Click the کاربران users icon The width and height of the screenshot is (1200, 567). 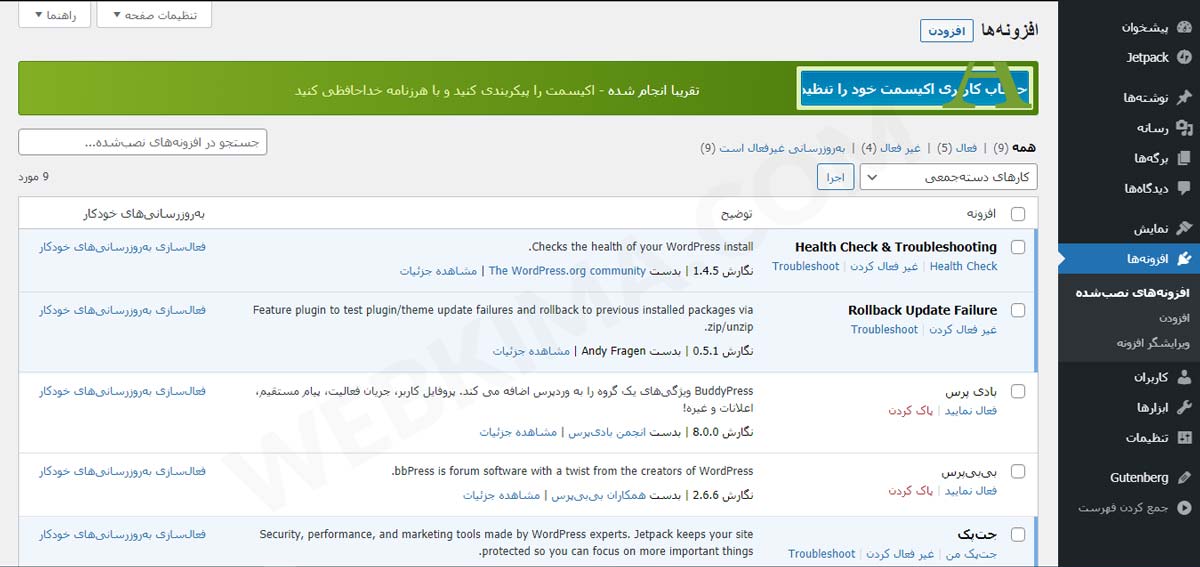pyautogui.click(x=1184, y=377)
